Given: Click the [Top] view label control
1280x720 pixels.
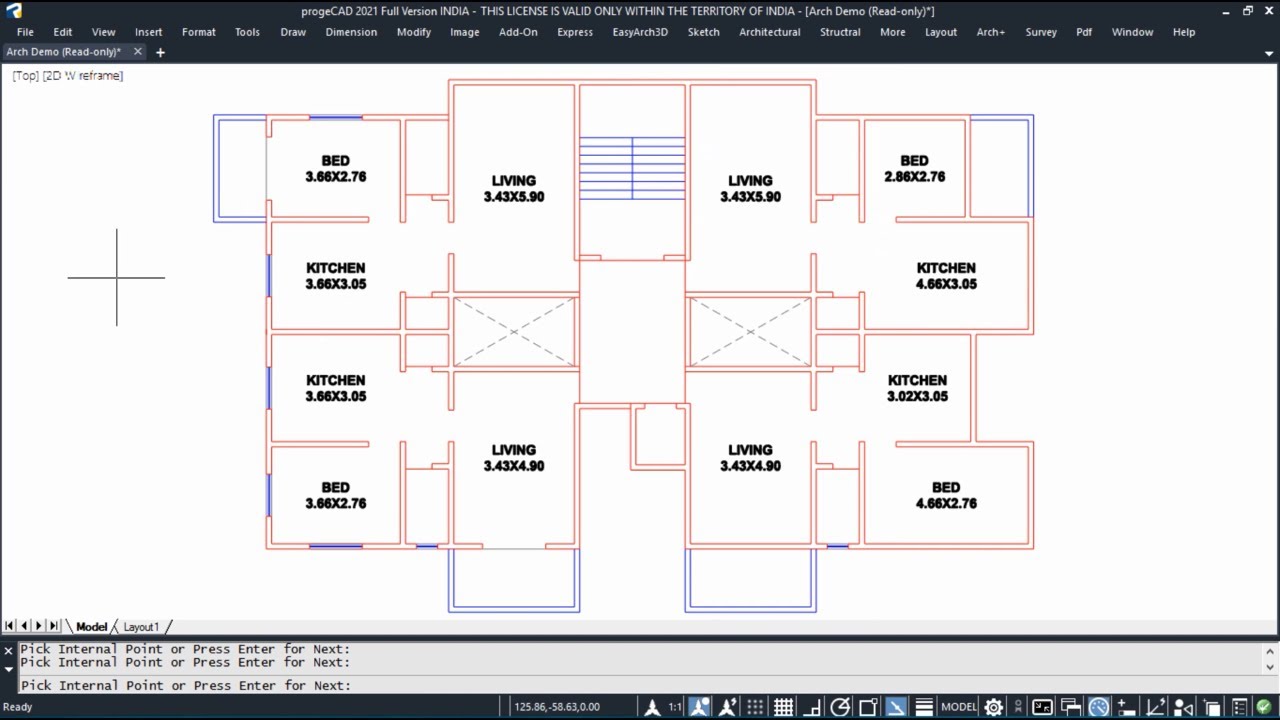Looking at the screenshot, I should pos(26,76).
